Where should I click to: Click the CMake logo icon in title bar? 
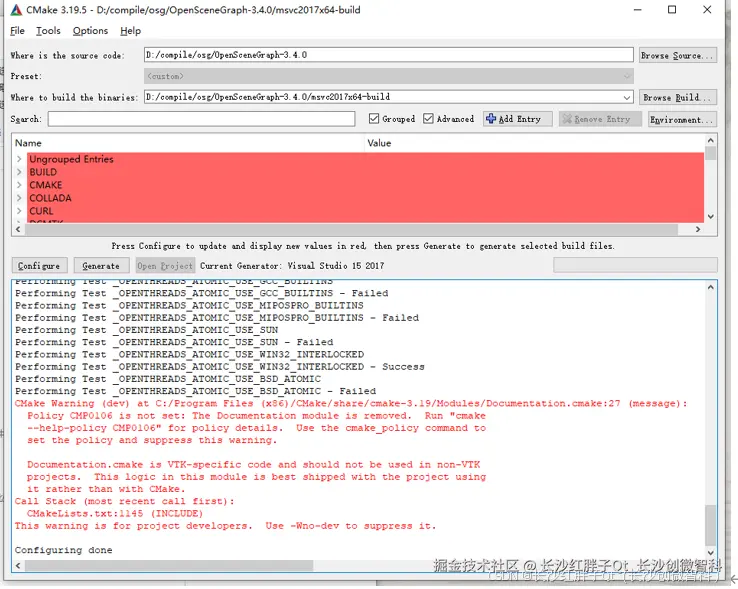[16, 10]
